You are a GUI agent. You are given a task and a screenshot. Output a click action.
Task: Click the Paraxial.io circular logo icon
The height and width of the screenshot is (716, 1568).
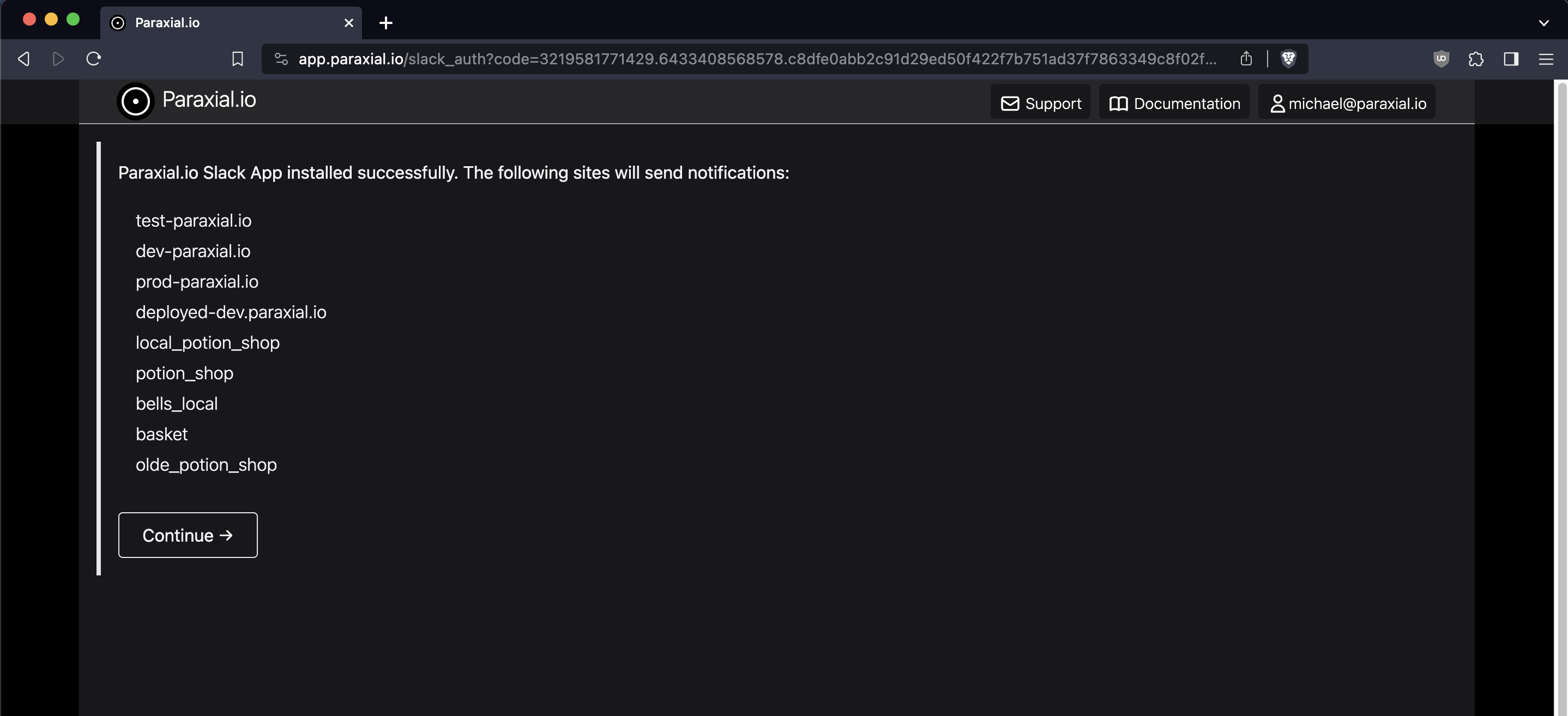click(x=135, y=101)
